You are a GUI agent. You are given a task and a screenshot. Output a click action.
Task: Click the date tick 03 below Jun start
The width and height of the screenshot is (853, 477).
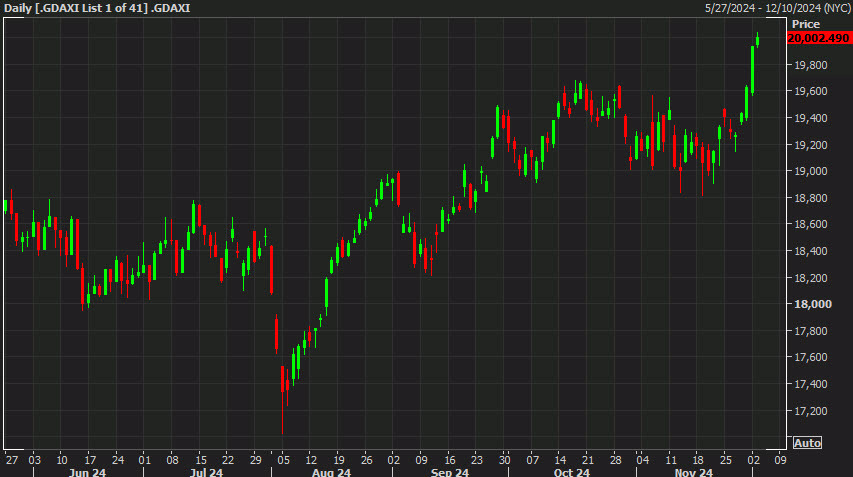(x=34, y=460)
